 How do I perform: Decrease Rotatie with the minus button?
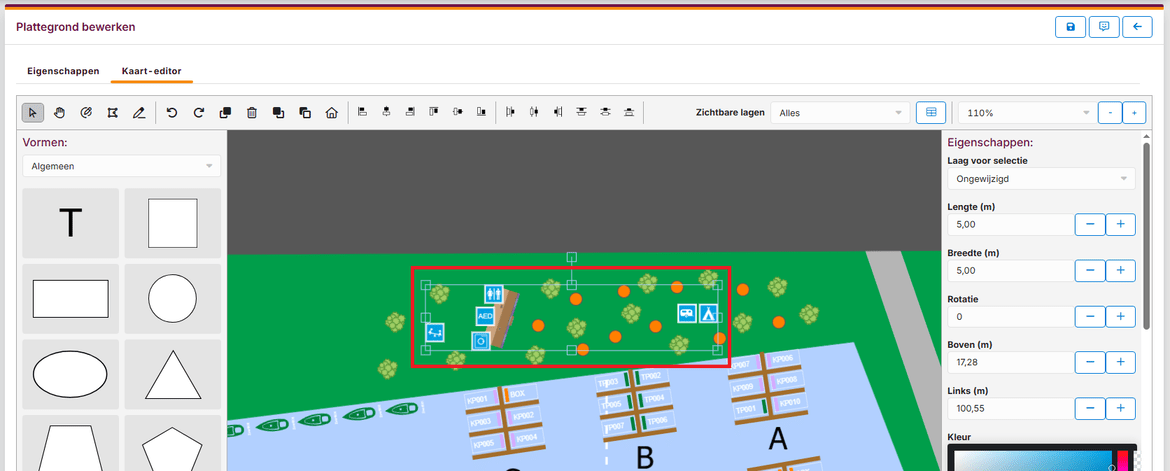point(1090,316)
